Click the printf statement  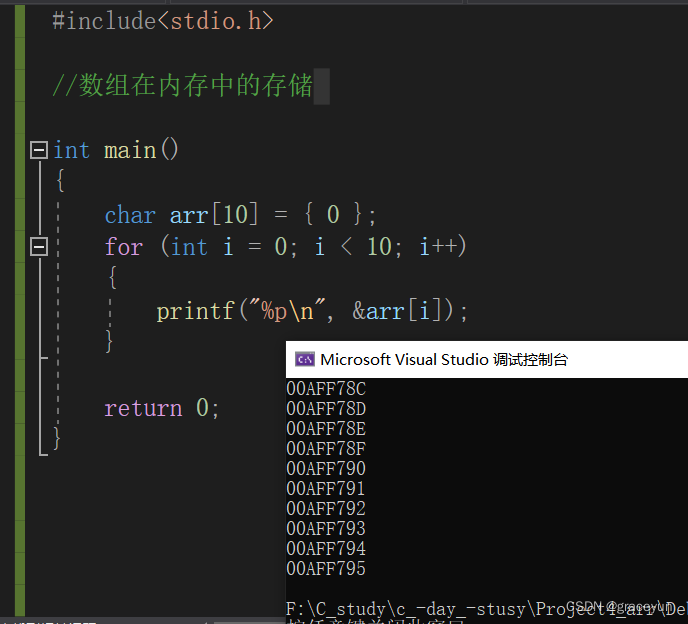coord(312,311)
